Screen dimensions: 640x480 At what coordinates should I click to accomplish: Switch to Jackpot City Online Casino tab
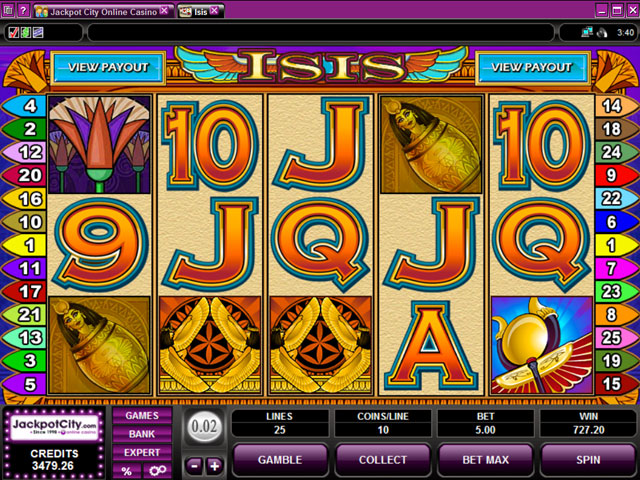[102, 12]
